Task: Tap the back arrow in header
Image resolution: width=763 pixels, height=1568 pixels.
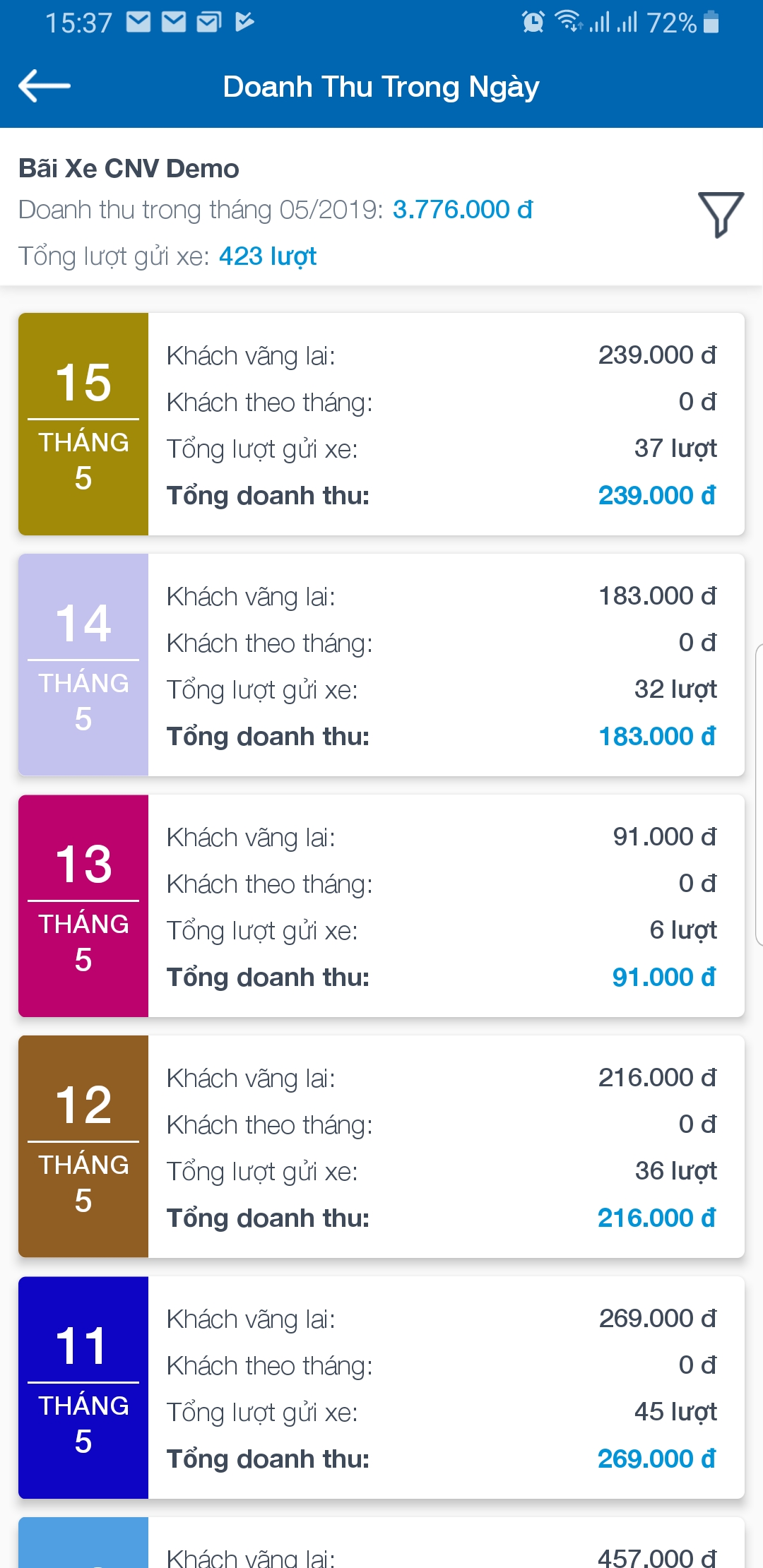Action: click(x=44, y=86)
